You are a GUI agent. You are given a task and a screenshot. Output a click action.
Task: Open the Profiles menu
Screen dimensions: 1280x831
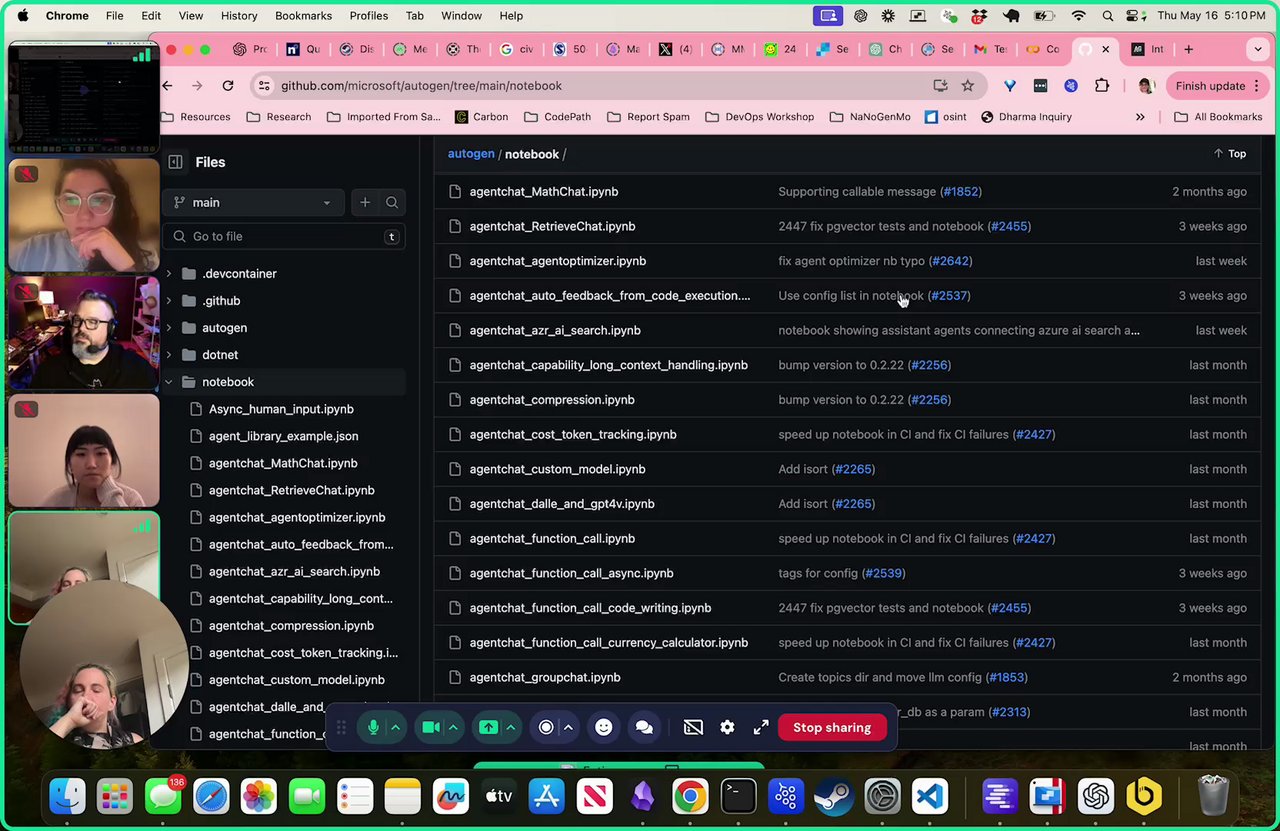pyautogui.click(x=369, y=16)
